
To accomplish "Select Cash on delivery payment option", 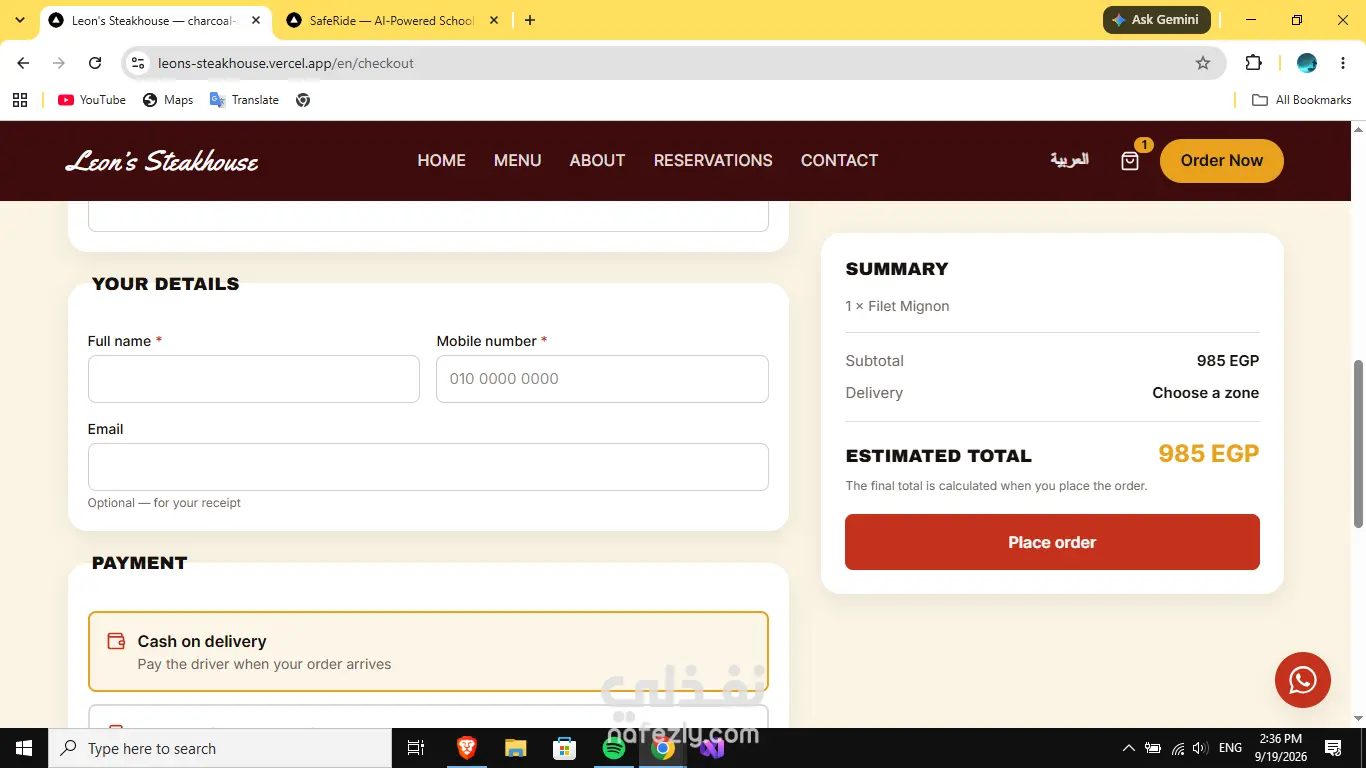I will (x=428, y=652).
